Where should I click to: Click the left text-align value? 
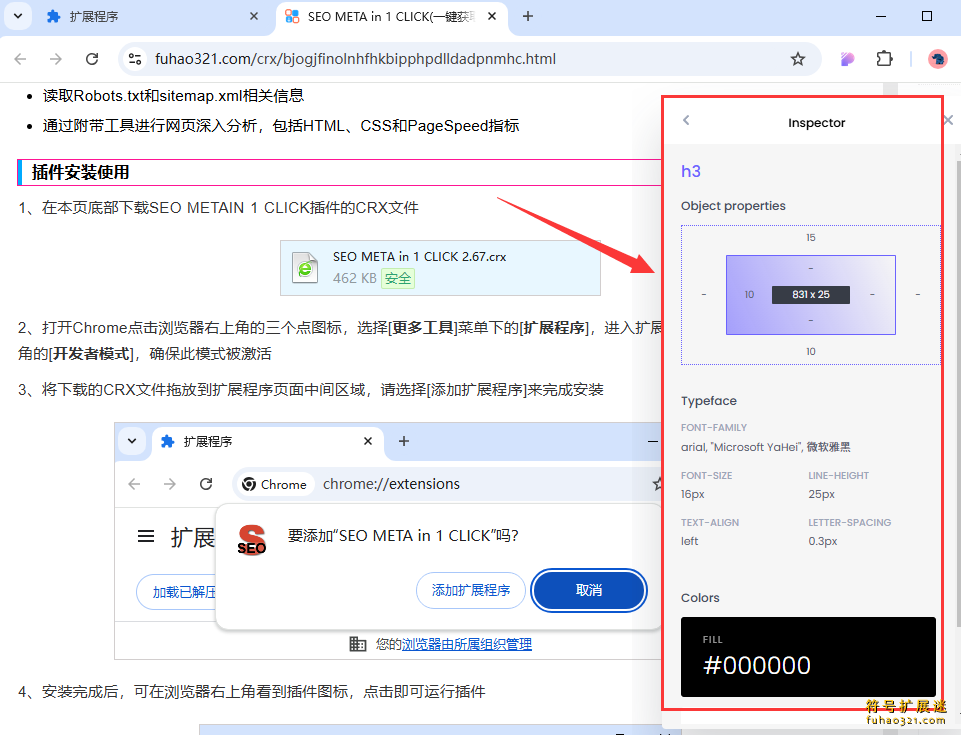pos(689,541)
